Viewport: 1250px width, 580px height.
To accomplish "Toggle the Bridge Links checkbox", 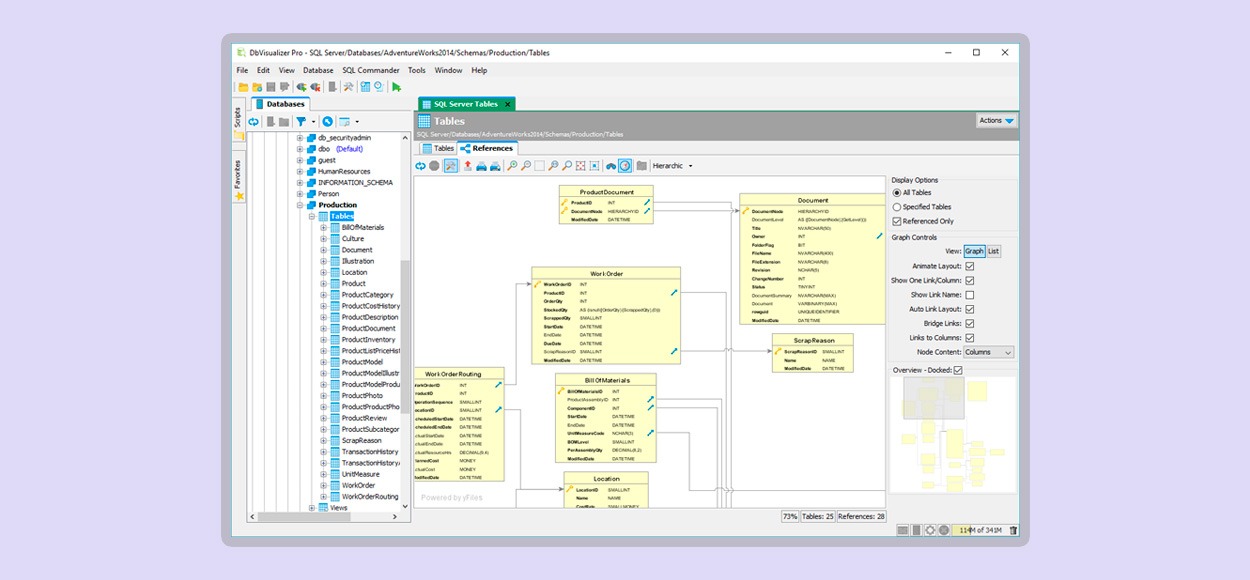I will 969,324.
